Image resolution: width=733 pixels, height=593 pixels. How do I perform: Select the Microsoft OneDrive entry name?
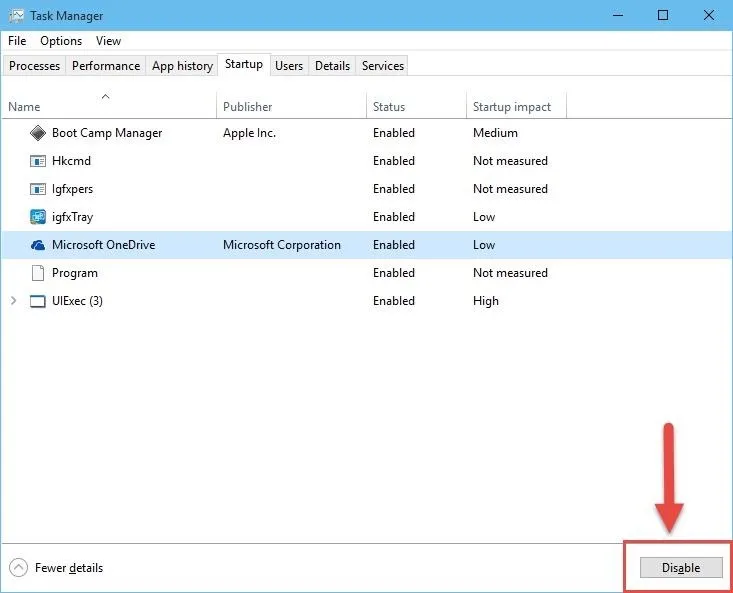[x=103, y=245]
